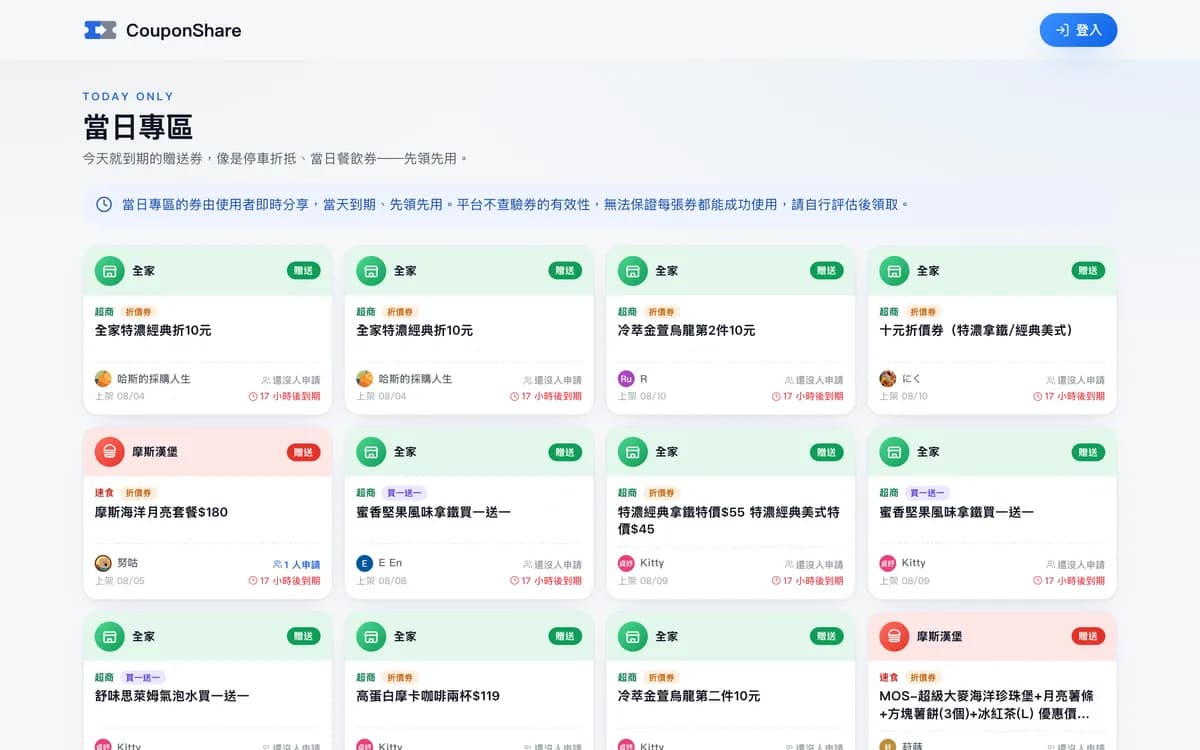
Task: Open coupon 高蛋白摩卡咖啡兩杯$119
Action: point(428,696)
